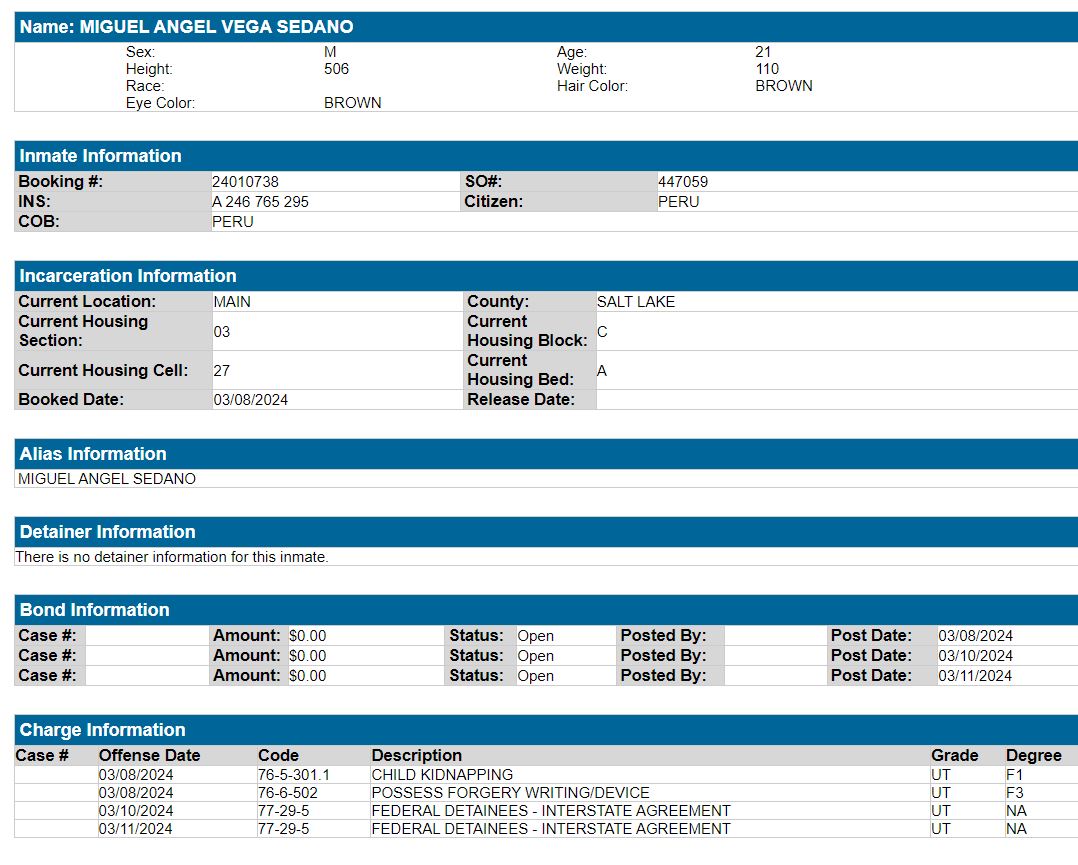Select bond Post Date 03/10/2024
The image size is (1078, 865).
tap(976, 655)
